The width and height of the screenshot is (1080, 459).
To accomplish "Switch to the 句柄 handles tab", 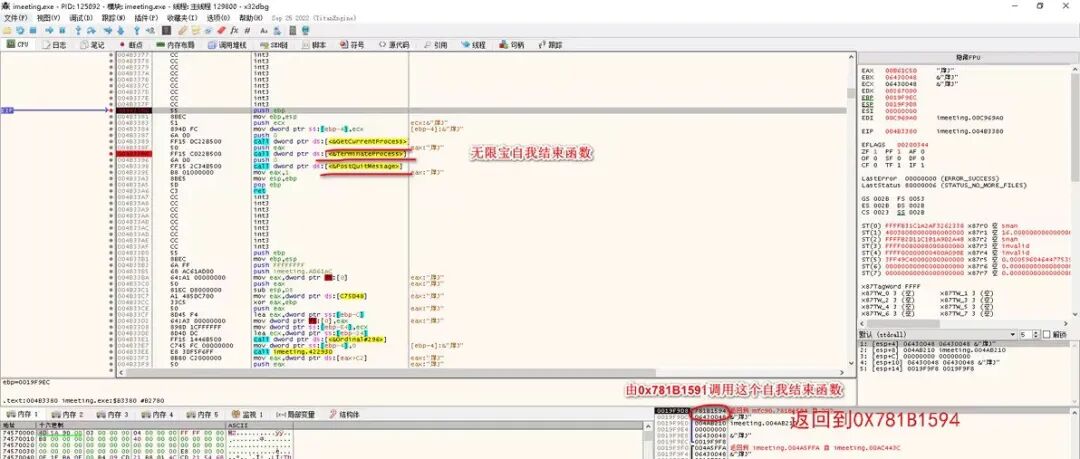I will pyautogui.click(x=512, y=45).
